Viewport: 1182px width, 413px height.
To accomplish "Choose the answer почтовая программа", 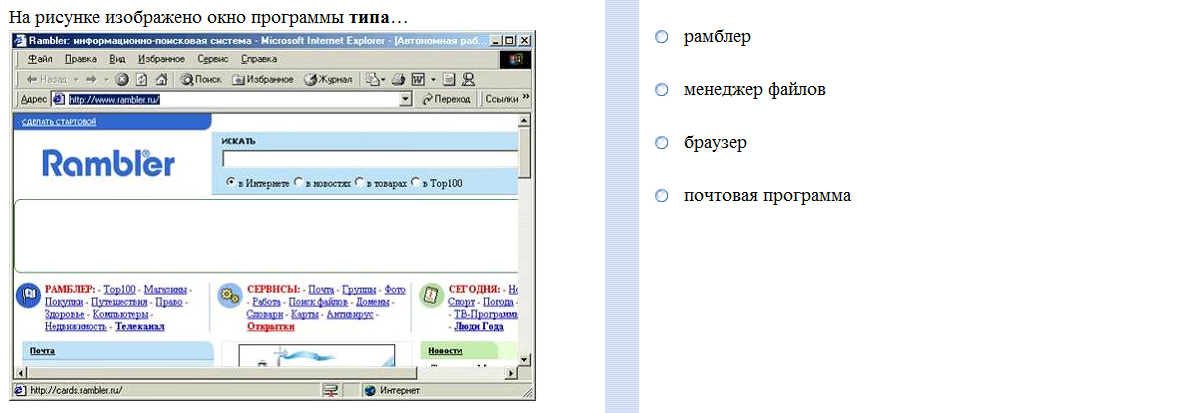I will click(x=662, y=196).
